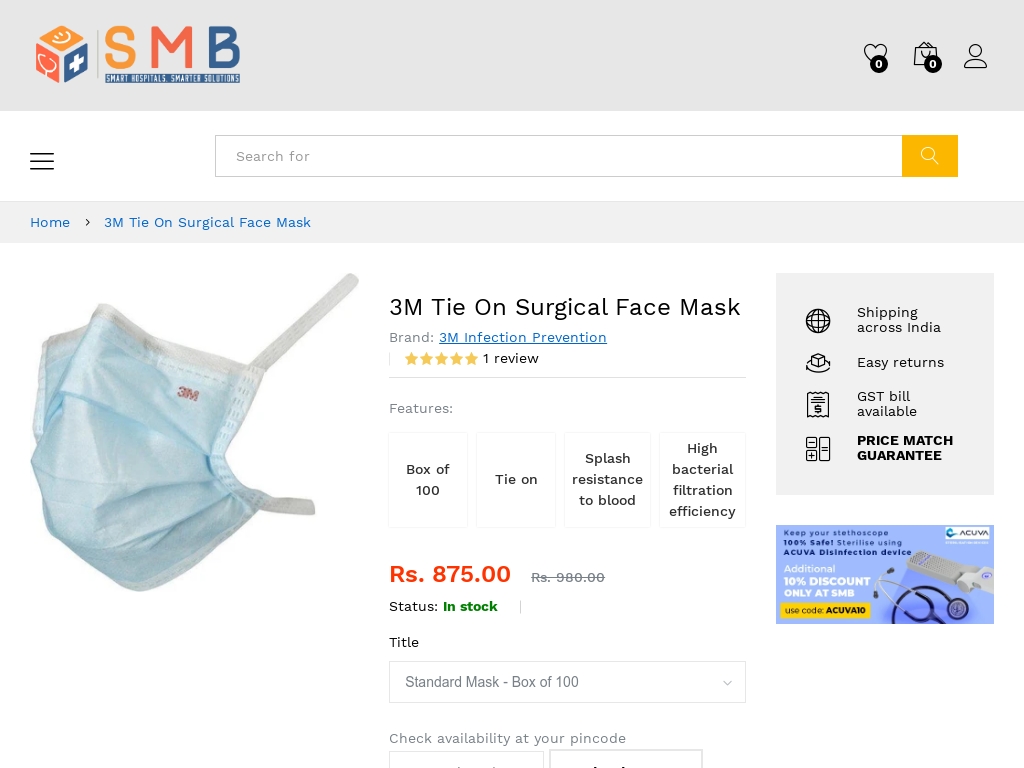Select the Tie on feature tile

coord(516,479)
